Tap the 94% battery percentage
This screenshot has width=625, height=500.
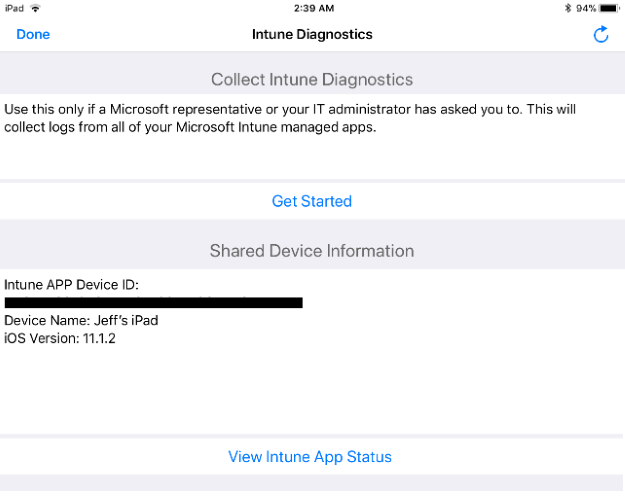[x=587, y=8]
